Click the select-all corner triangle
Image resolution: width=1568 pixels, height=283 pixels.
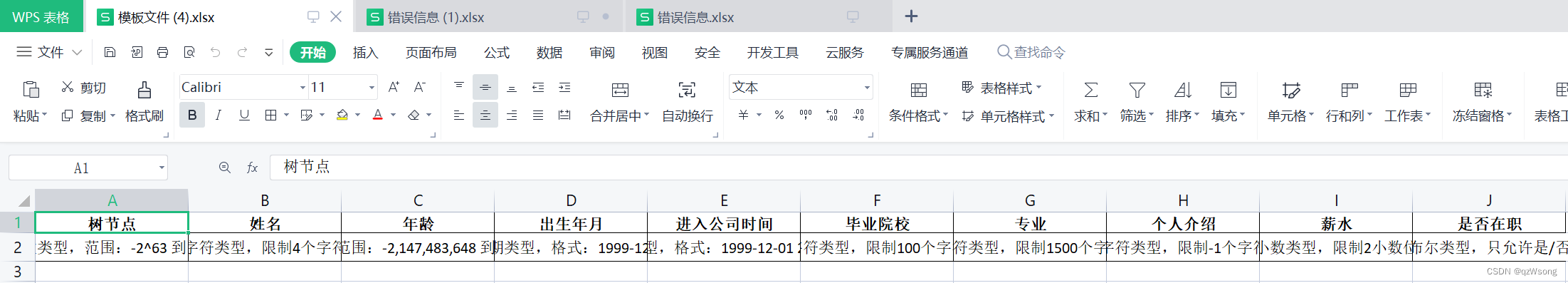23,201
